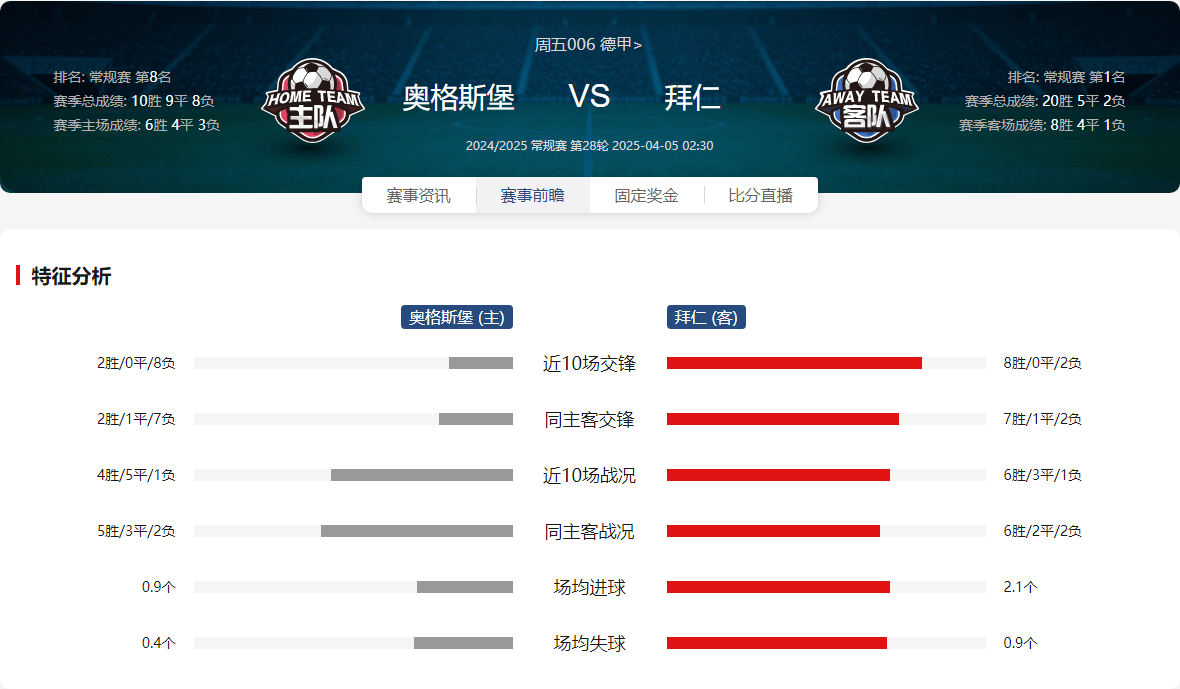Click the red 近10场交锋 bar for 拜仁
Viewport: 1180px width, 689px height.
tap(794, 363)
